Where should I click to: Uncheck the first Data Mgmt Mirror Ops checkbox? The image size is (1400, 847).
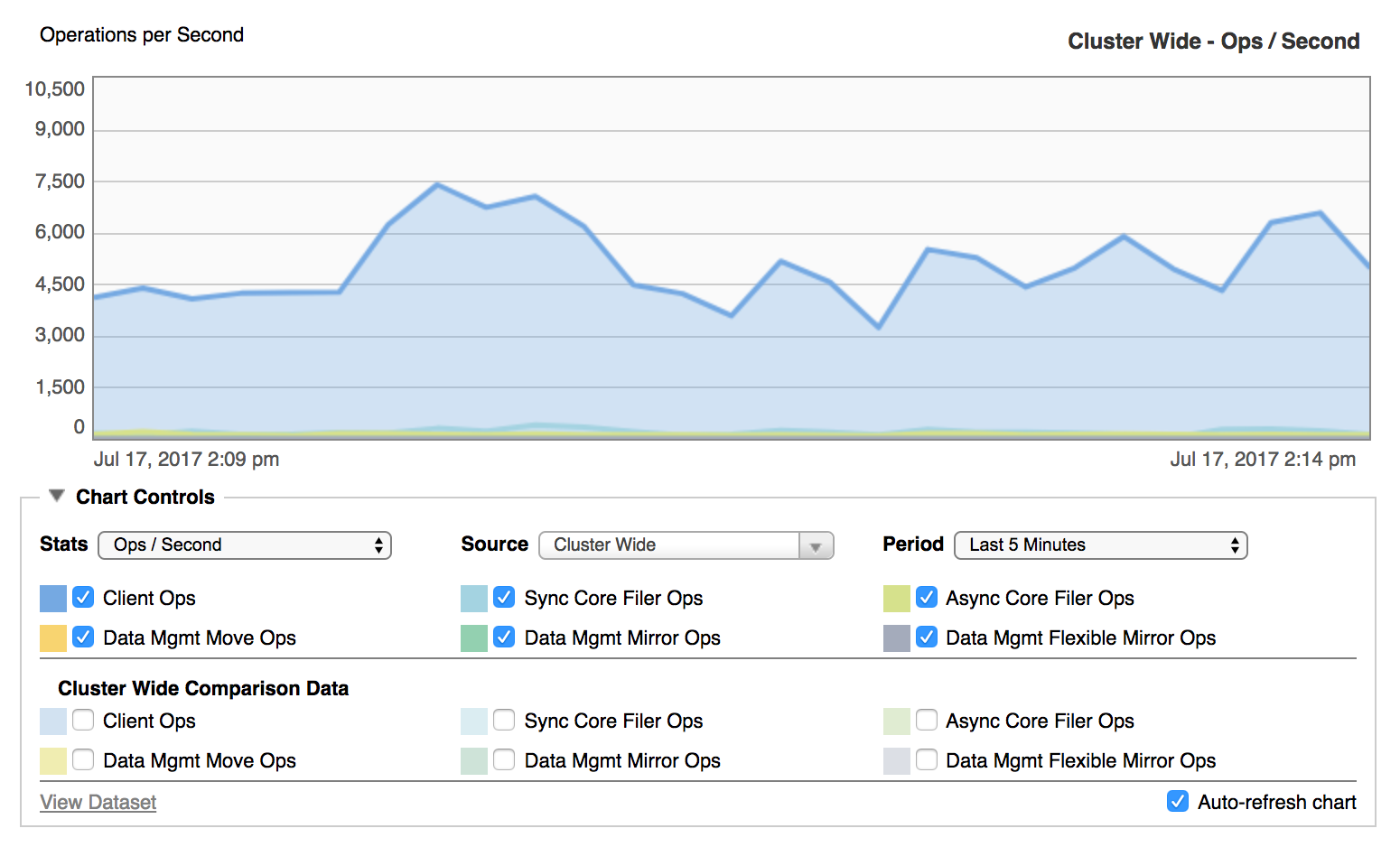(504, 638)
